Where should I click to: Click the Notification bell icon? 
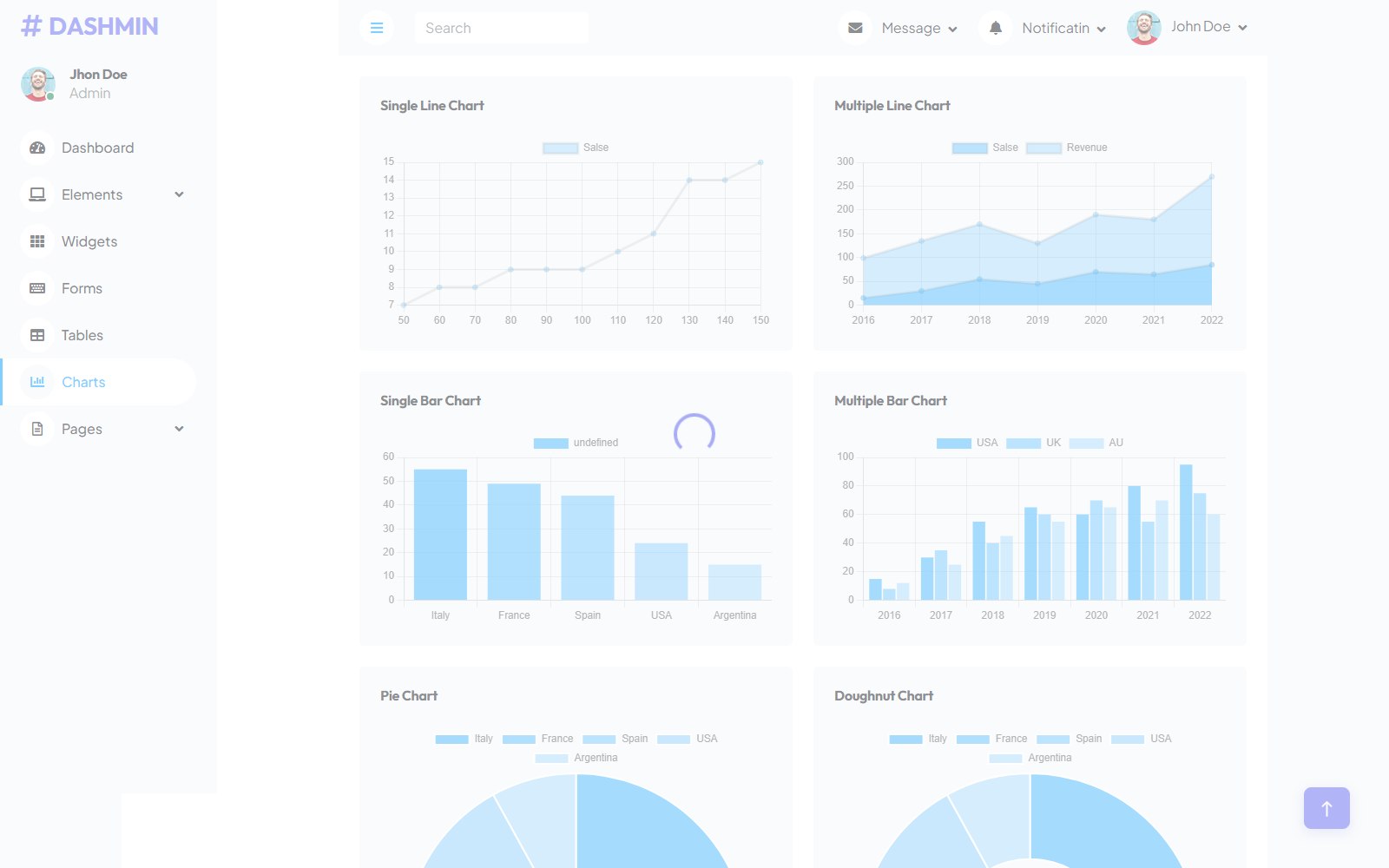coord(996,28)
